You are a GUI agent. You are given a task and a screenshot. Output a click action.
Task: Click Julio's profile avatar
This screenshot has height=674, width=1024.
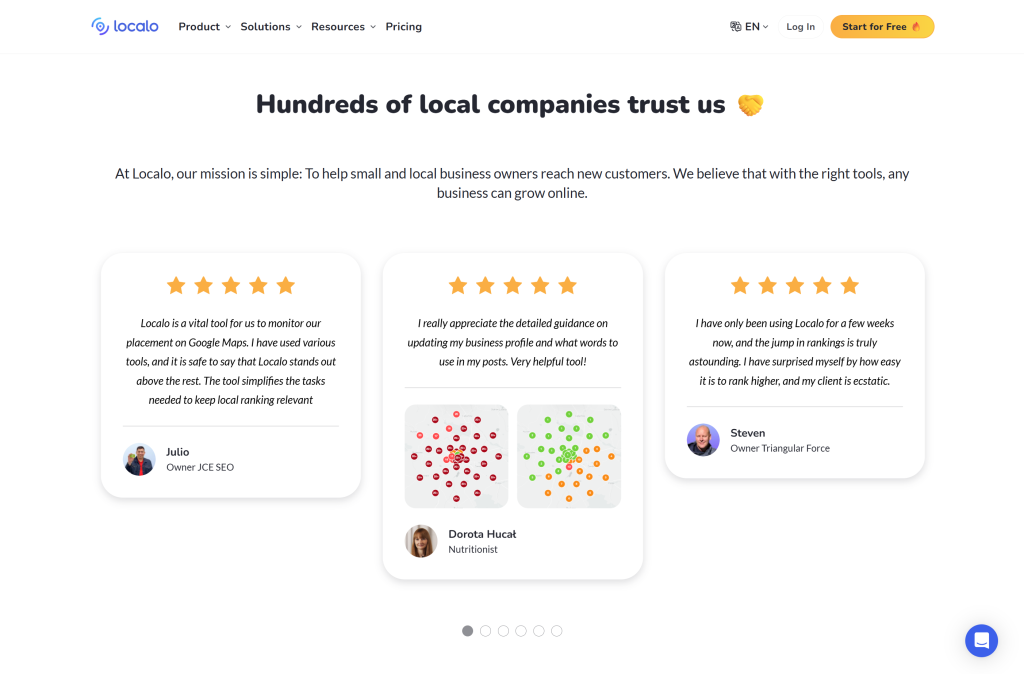click(x=139, y=459)
